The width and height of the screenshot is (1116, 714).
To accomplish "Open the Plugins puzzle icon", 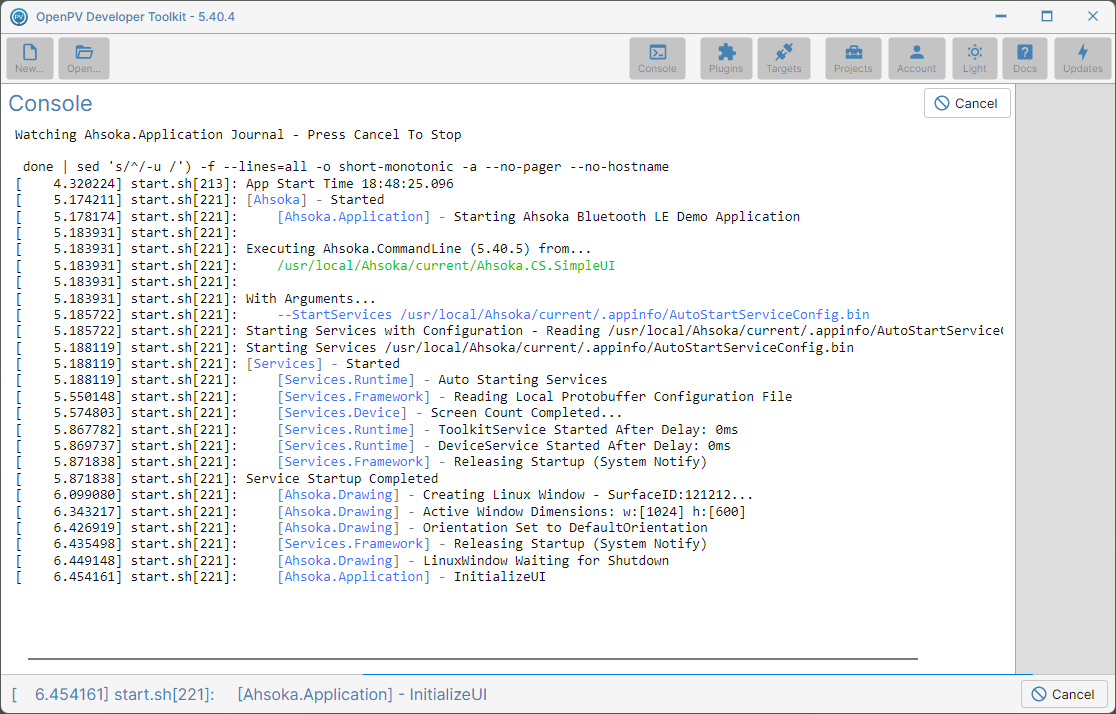I will click(726, 58).
